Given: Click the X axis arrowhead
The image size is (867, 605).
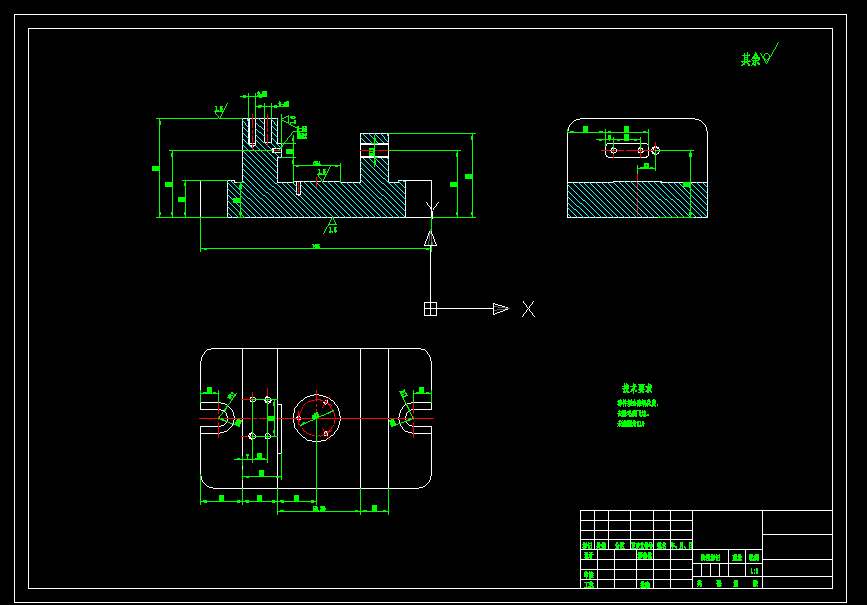Looking at the screenshot, I should (500, 309).
